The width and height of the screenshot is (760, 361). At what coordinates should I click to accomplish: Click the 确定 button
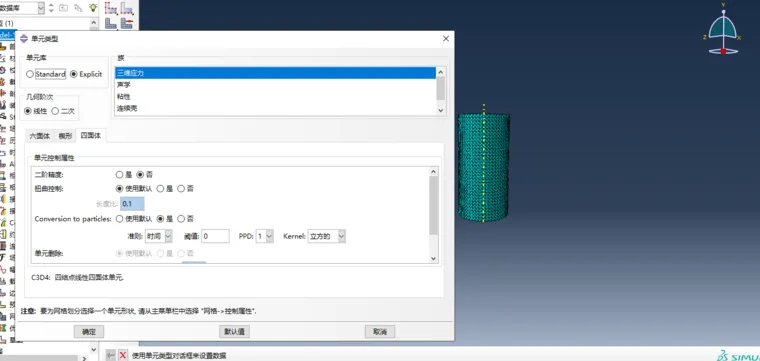point(89,332)
